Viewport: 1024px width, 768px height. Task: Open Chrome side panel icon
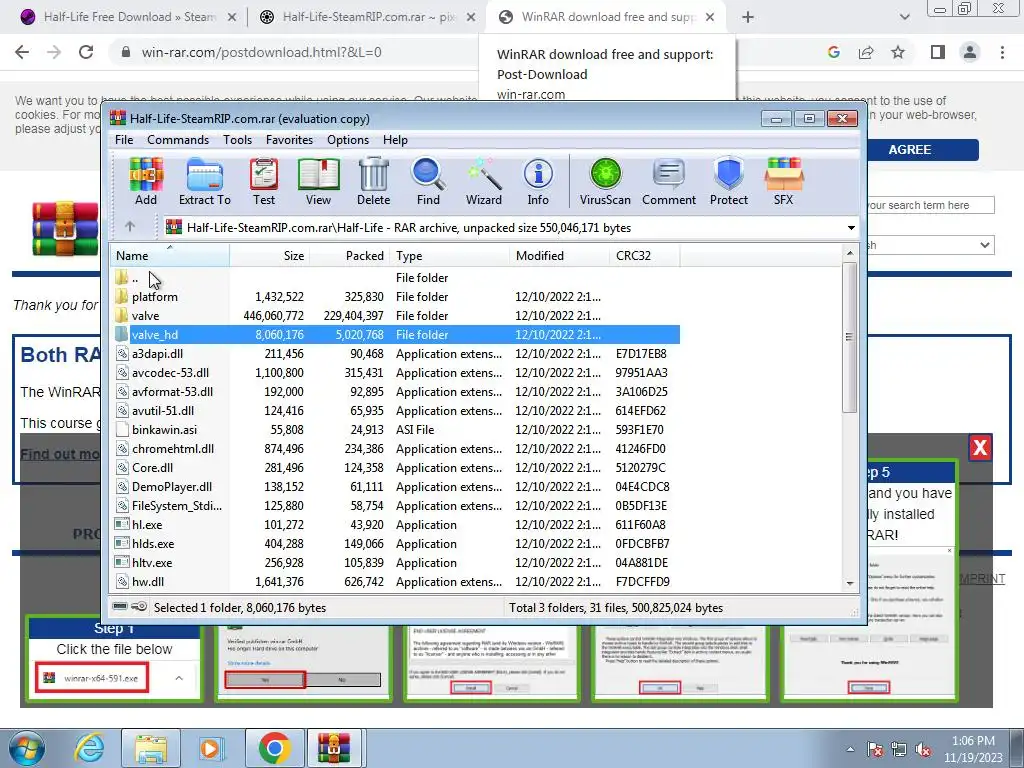pos(938,52)
